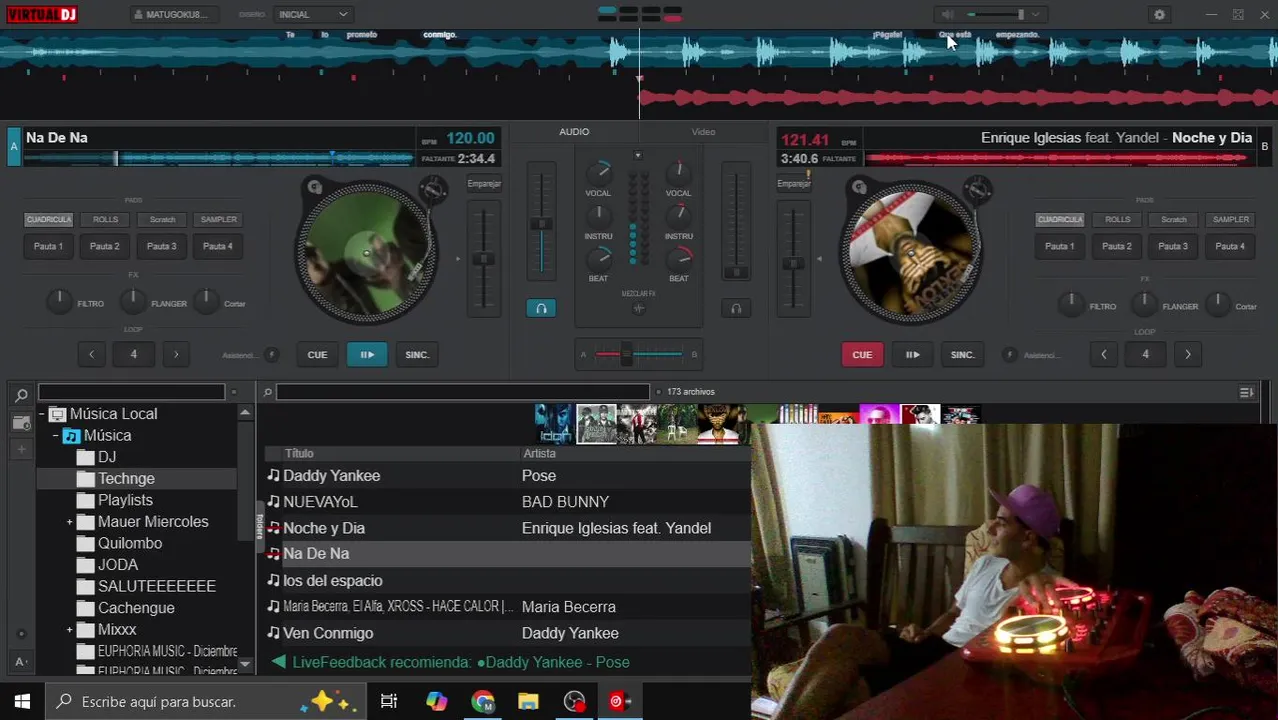Viewport: 1278px width, 720px height.
Task: Click the master volume speaker icon
Action: pyautogui.click(x=947, y=15)
